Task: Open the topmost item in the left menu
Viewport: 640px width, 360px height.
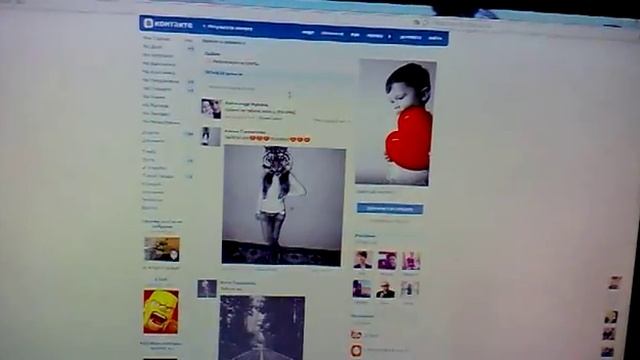Action: (x=156, y=39)
